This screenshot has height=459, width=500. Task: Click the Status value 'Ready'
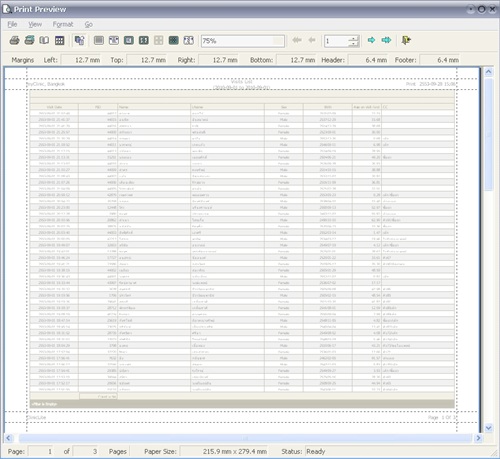point(316,451)
